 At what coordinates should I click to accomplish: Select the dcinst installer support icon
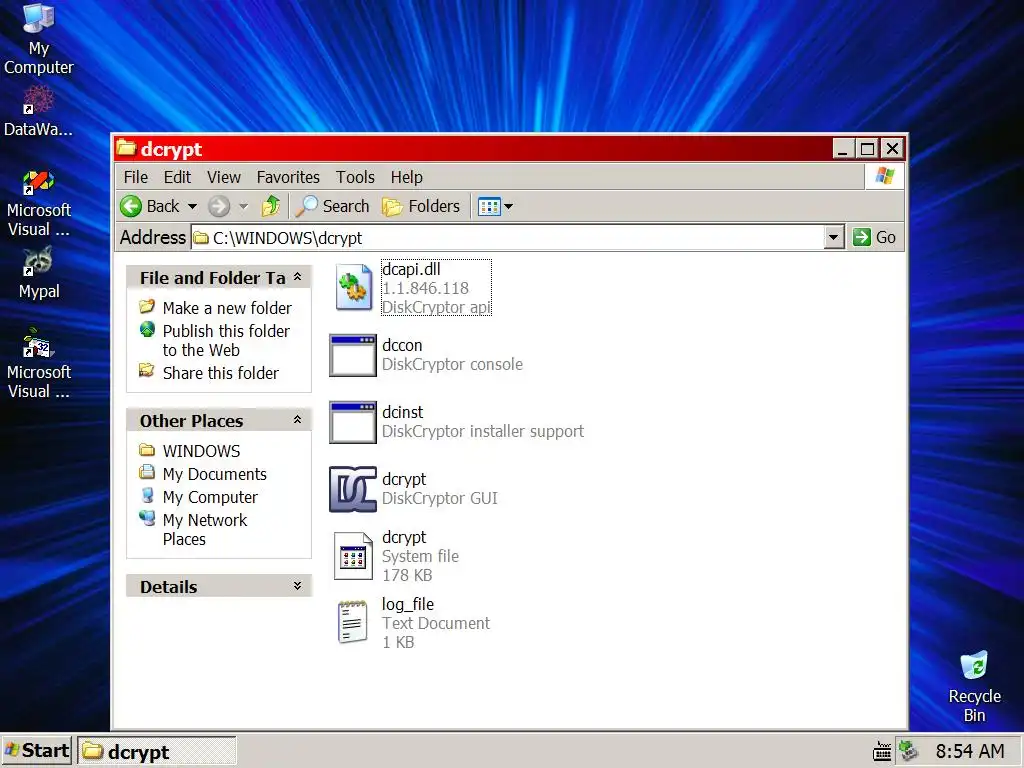353,422
